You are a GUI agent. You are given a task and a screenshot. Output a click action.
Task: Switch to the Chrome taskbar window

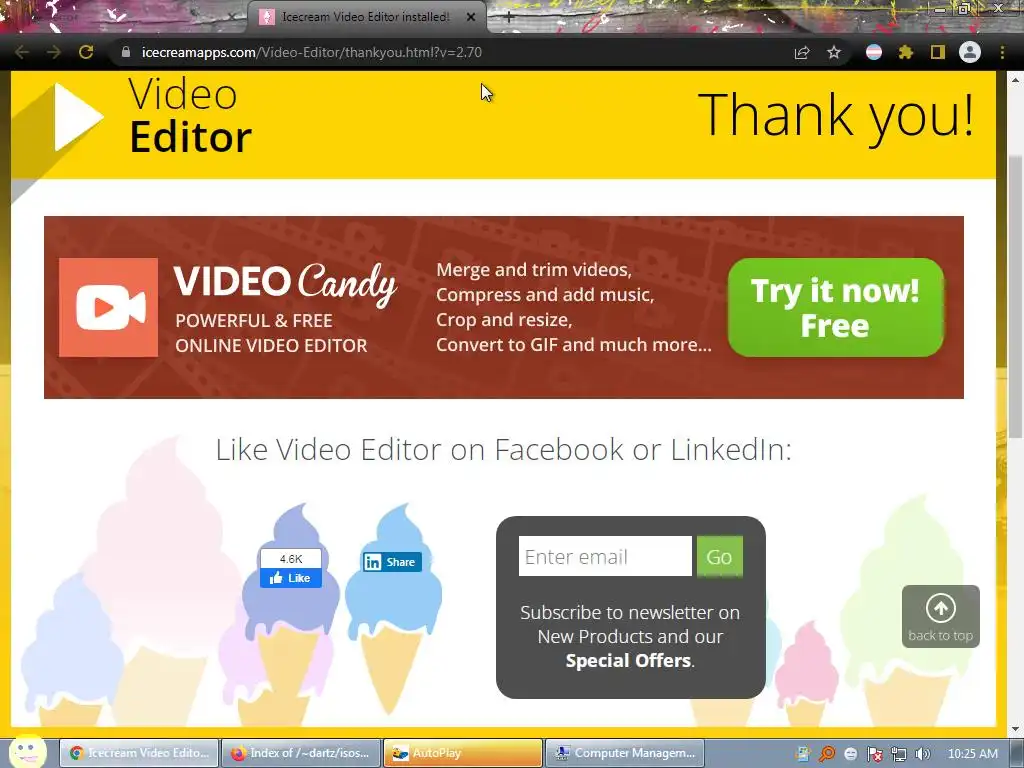coord(140,753)
